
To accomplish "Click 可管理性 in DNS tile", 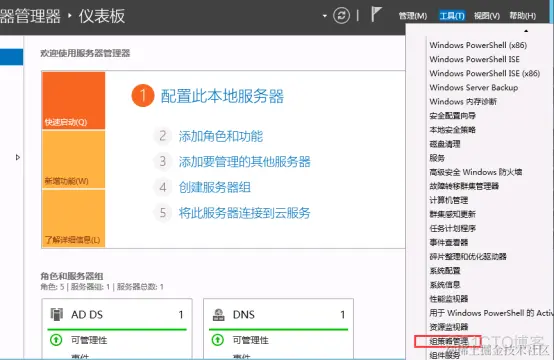I will click(x=251, y=340).
